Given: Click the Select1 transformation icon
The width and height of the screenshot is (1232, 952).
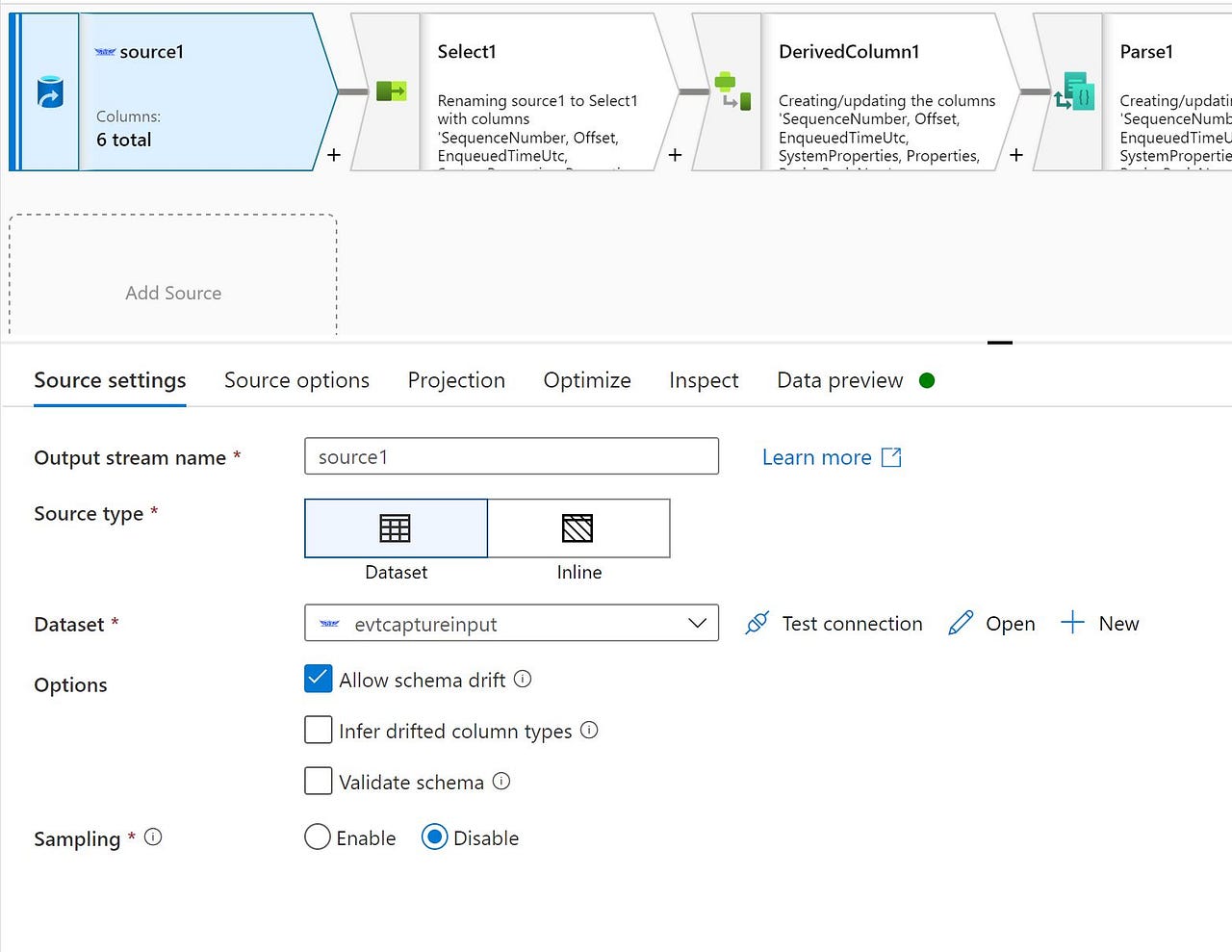Looking at the screenshot, I should (x=393, y=90).
